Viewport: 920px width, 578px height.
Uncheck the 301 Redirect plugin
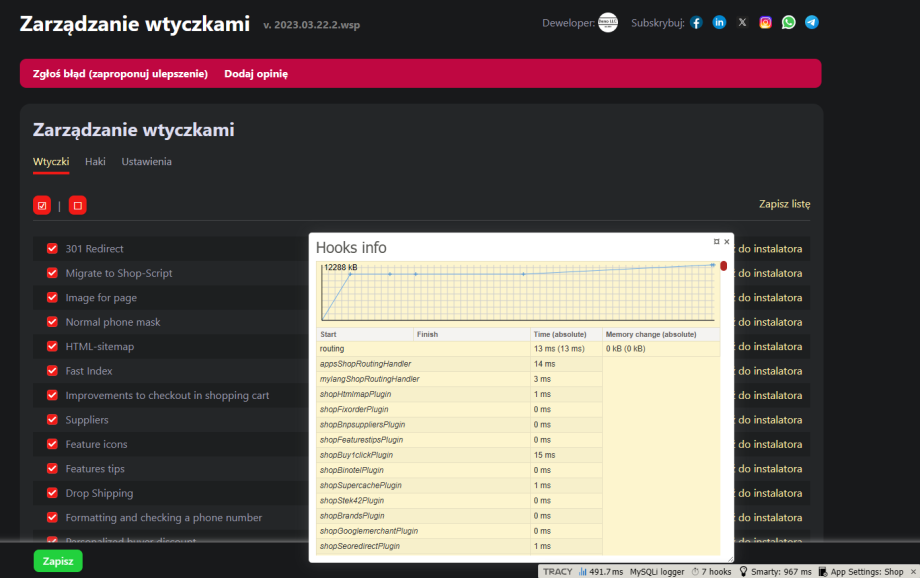tap(52, 248)
